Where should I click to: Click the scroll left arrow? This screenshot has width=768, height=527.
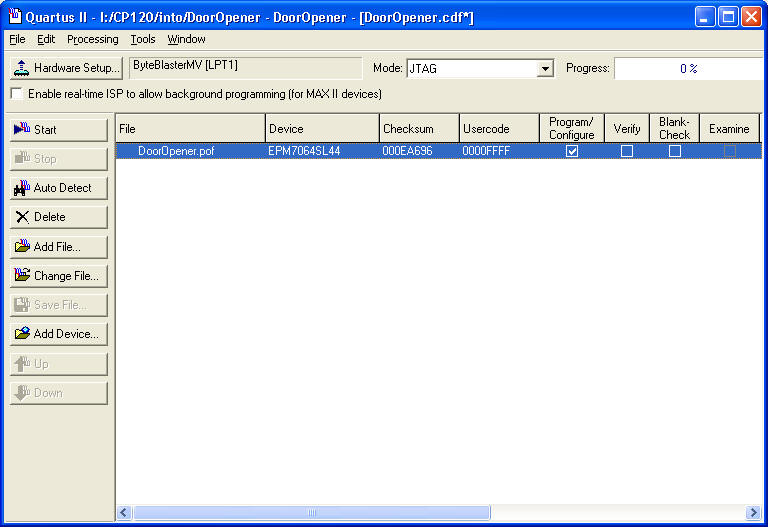point(124,512)
